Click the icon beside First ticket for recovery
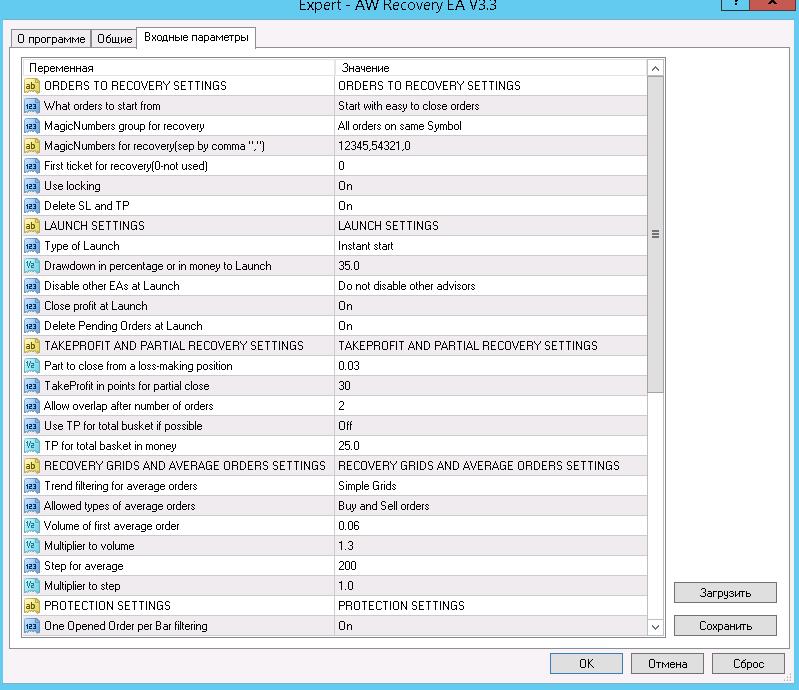Image resolution: width=799 pixels, height=690 pixels. [32, 166]
